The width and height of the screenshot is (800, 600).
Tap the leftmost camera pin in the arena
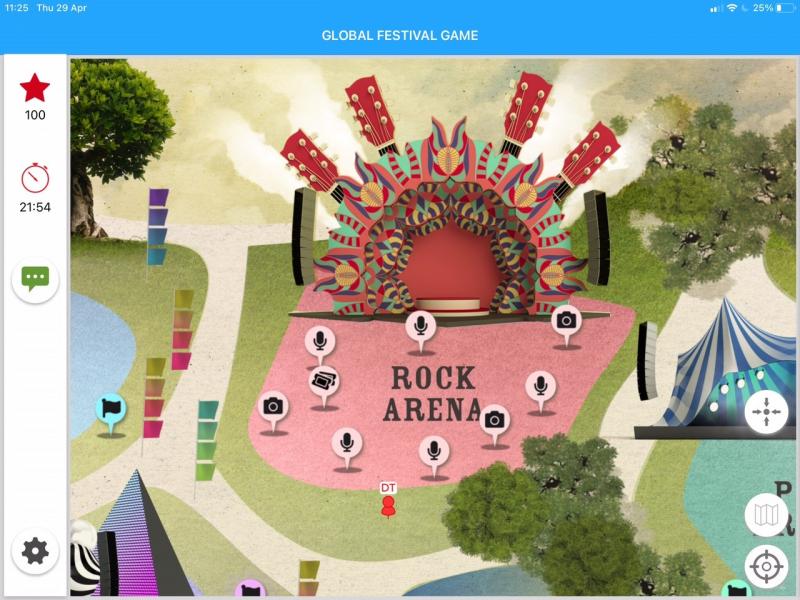tap(273, 411)
